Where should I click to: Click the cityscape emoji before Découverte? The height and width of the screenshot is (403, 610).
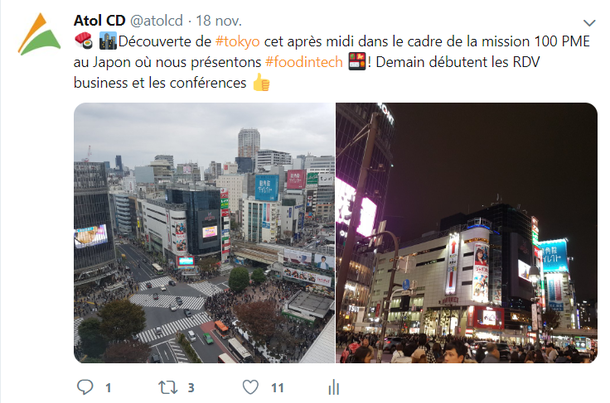[x=108, y=41]
